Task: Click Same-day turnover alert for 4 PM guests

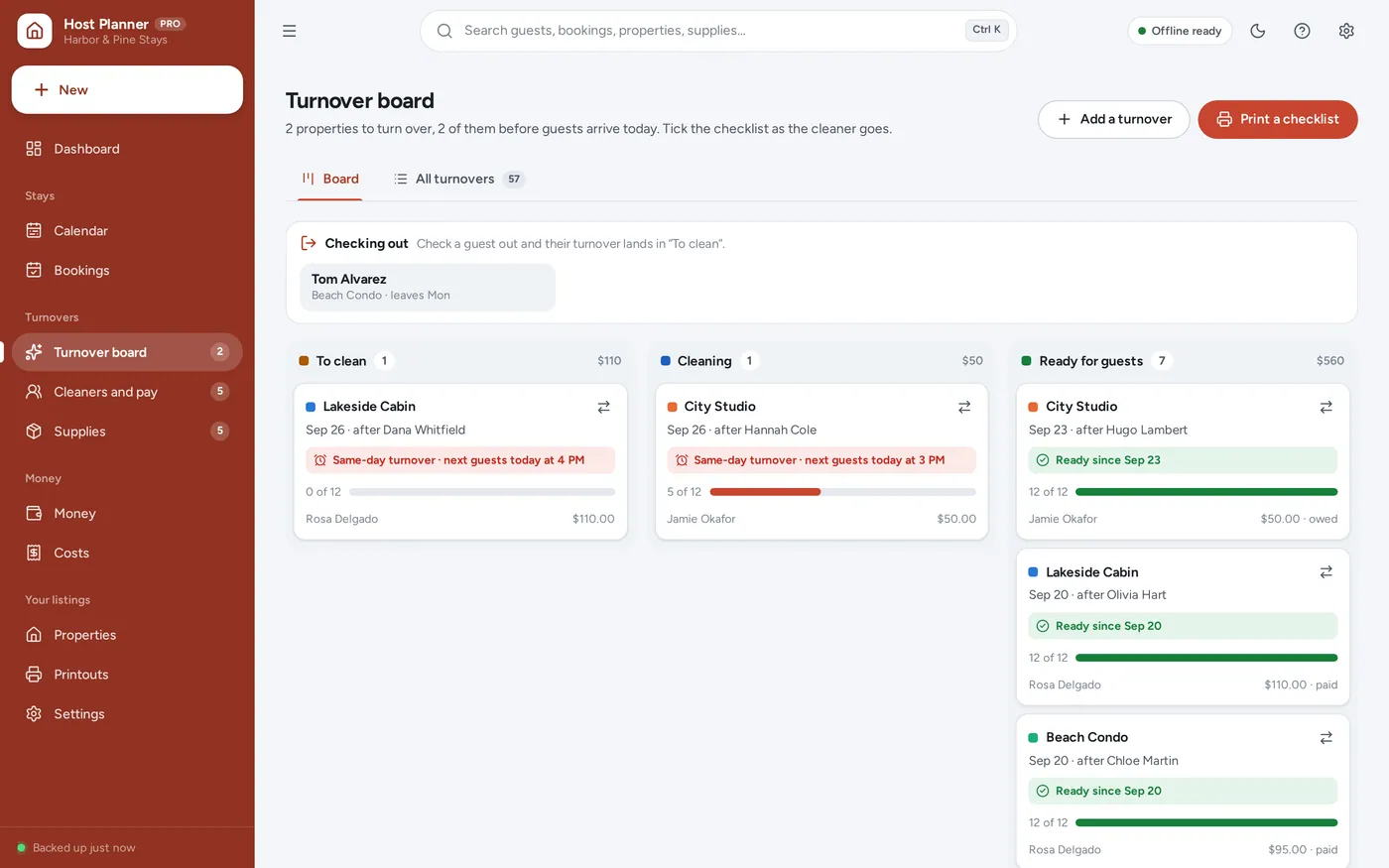Action: point(460,460)
